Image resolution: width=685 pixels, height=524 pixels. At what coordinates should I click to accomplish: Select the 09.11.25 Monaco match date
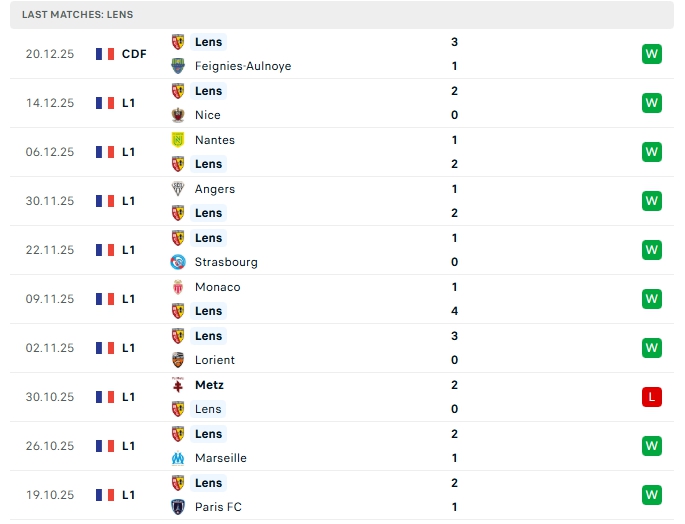tap(50, 299)
